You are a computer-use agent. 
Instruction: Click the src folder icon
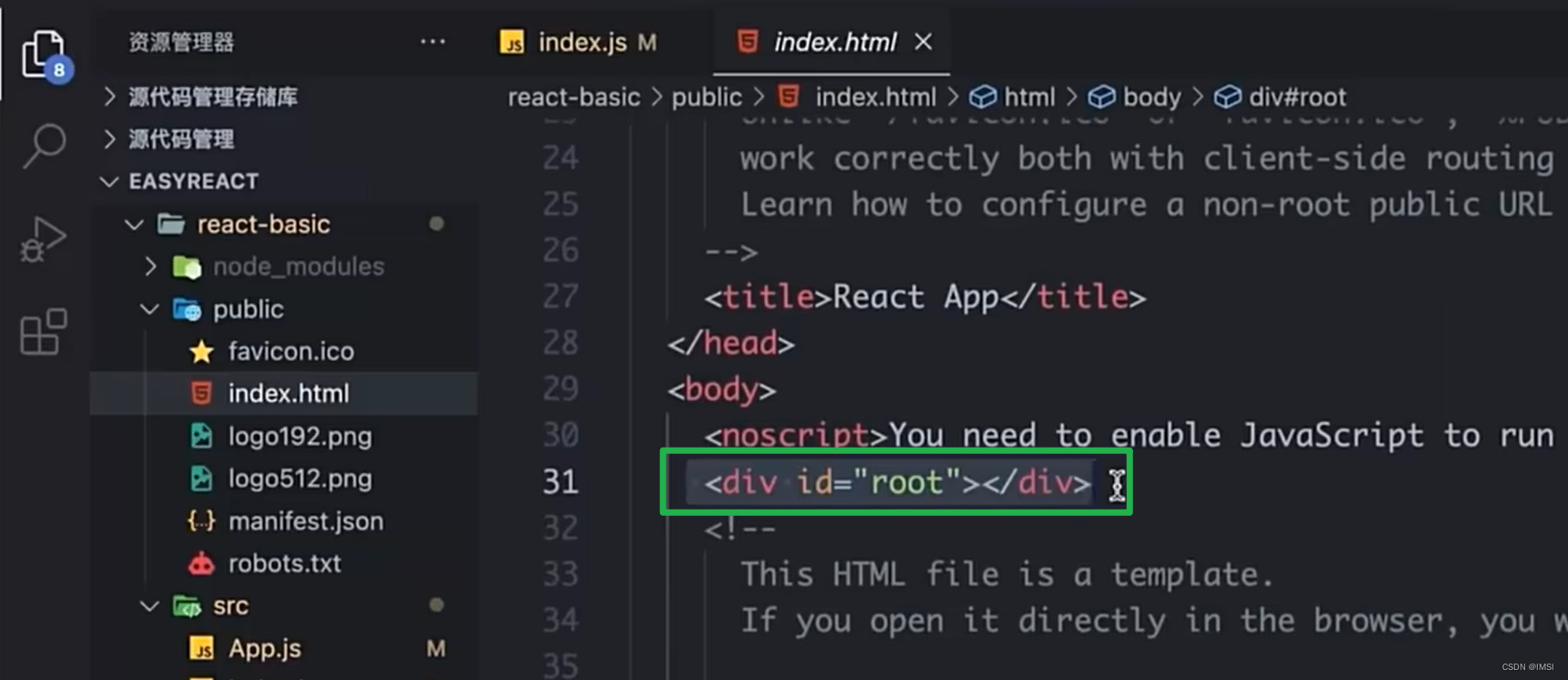187,606
